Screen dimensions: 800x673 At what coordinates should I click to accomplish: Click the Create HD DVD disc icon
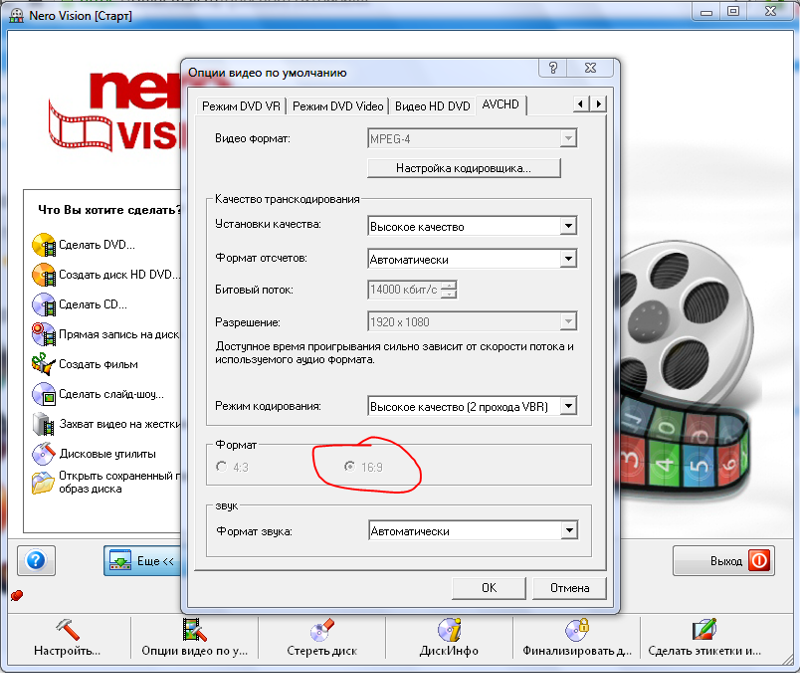[x=44, y=275]
